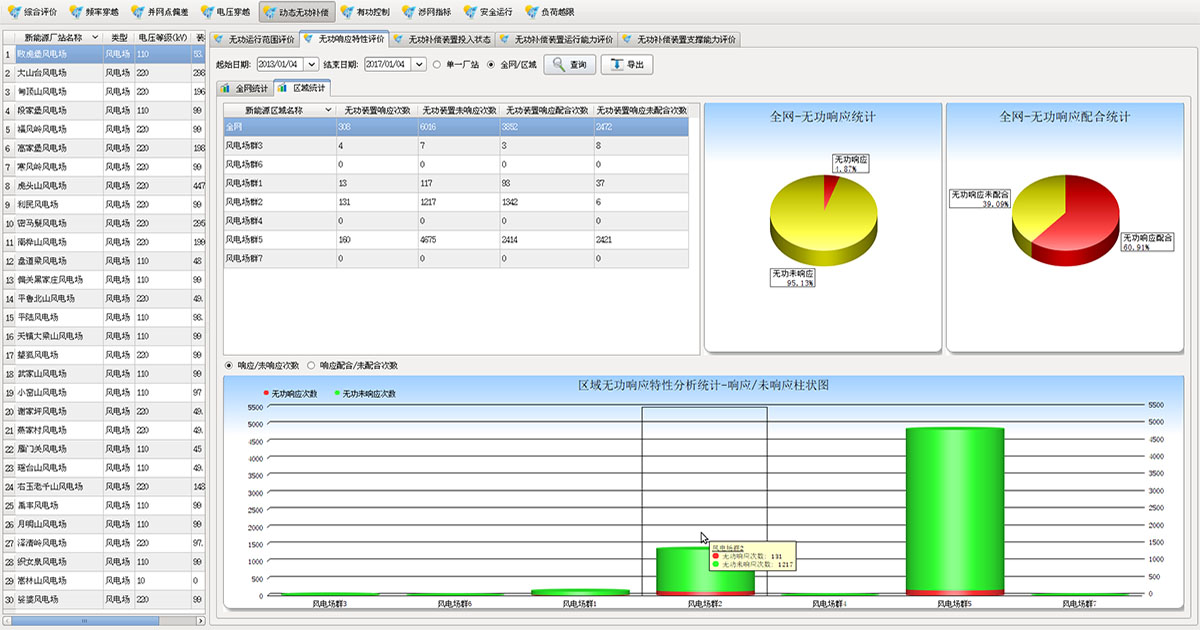This screenshot has height=630, width=1200.
Task: Expand the 结束日期 date dropdown
Action: click(419, 65)
